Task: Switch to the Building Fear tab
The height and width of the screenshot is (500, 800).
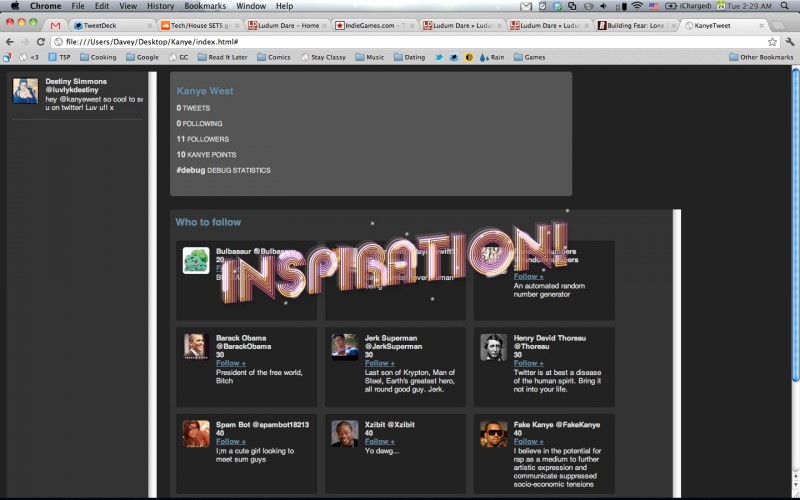Action: point(638,26)
